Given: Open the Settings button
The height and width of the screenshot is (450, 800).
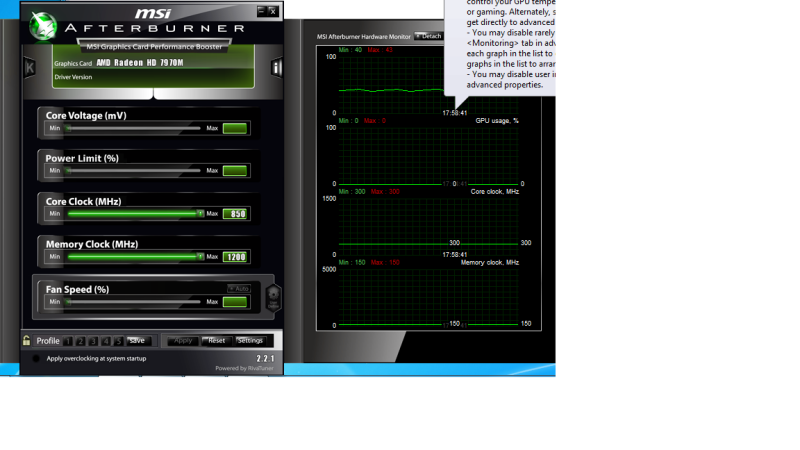Looking at the screenshot, I should (x=250, y=340).
